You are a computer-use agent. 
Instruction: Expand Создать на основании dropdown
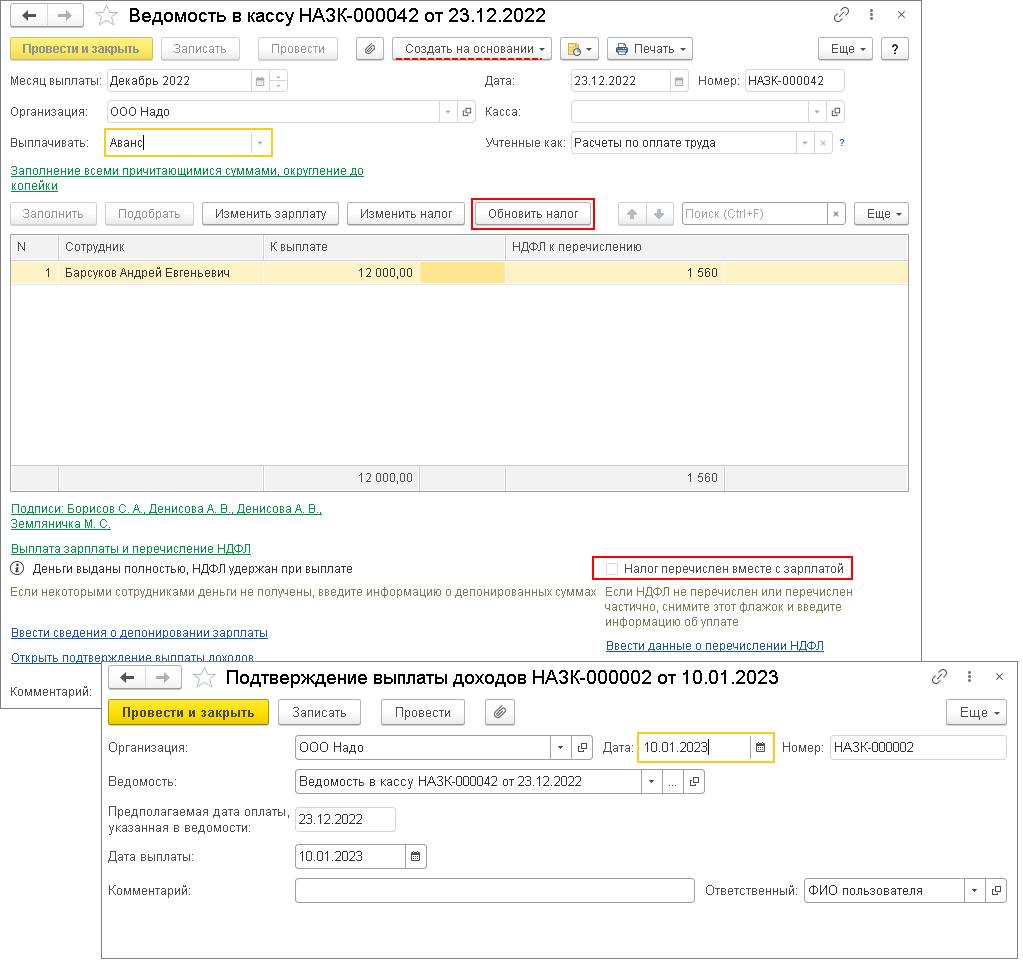click(472, 49)
